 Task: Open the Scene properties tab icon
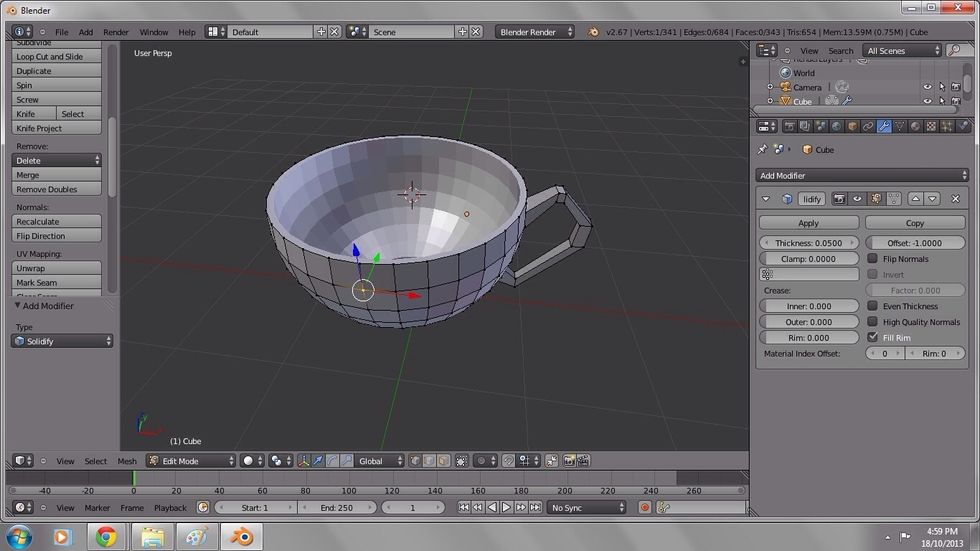[821, 127]
